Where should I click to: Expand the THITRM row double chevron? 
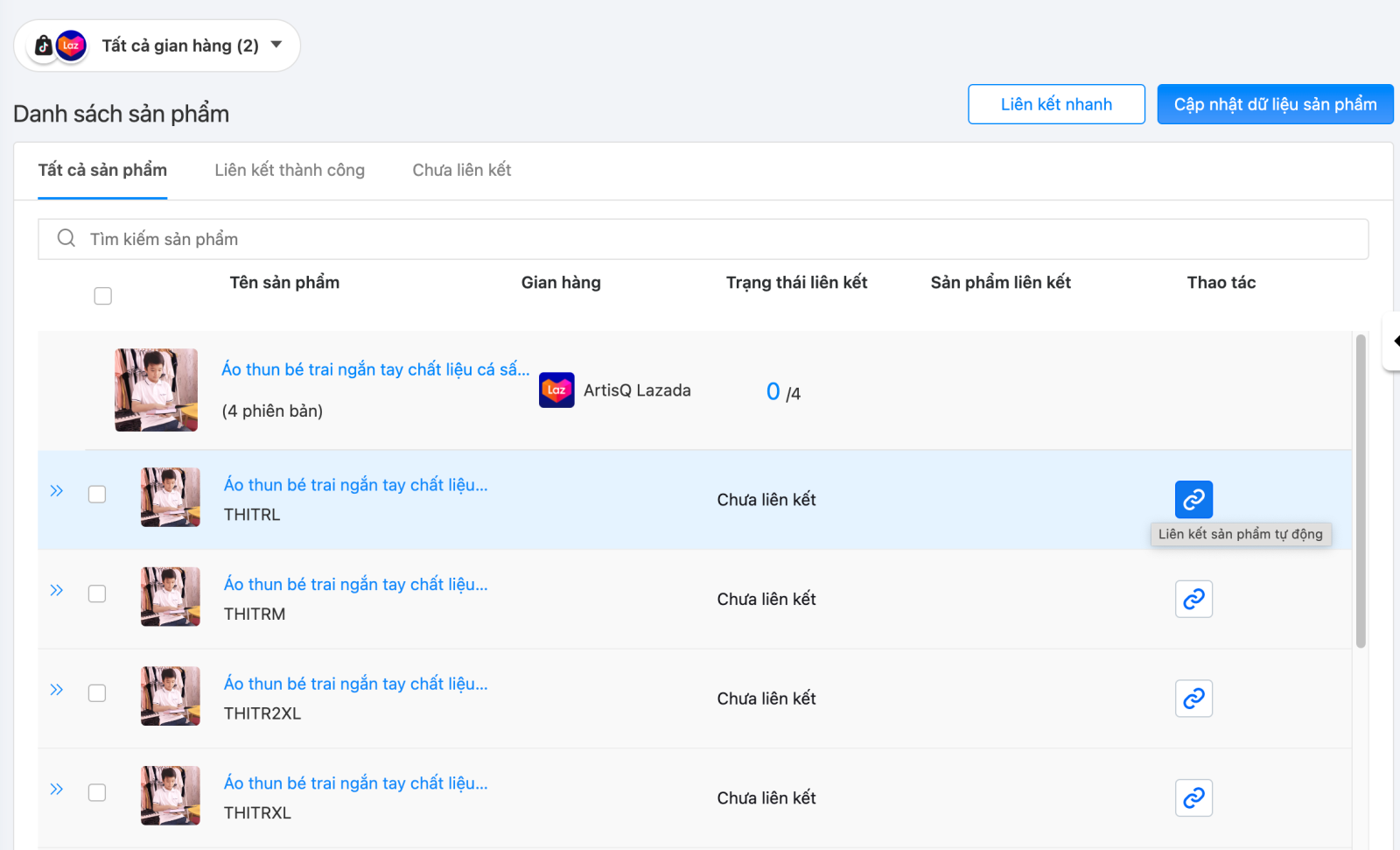tap(57, 591)
